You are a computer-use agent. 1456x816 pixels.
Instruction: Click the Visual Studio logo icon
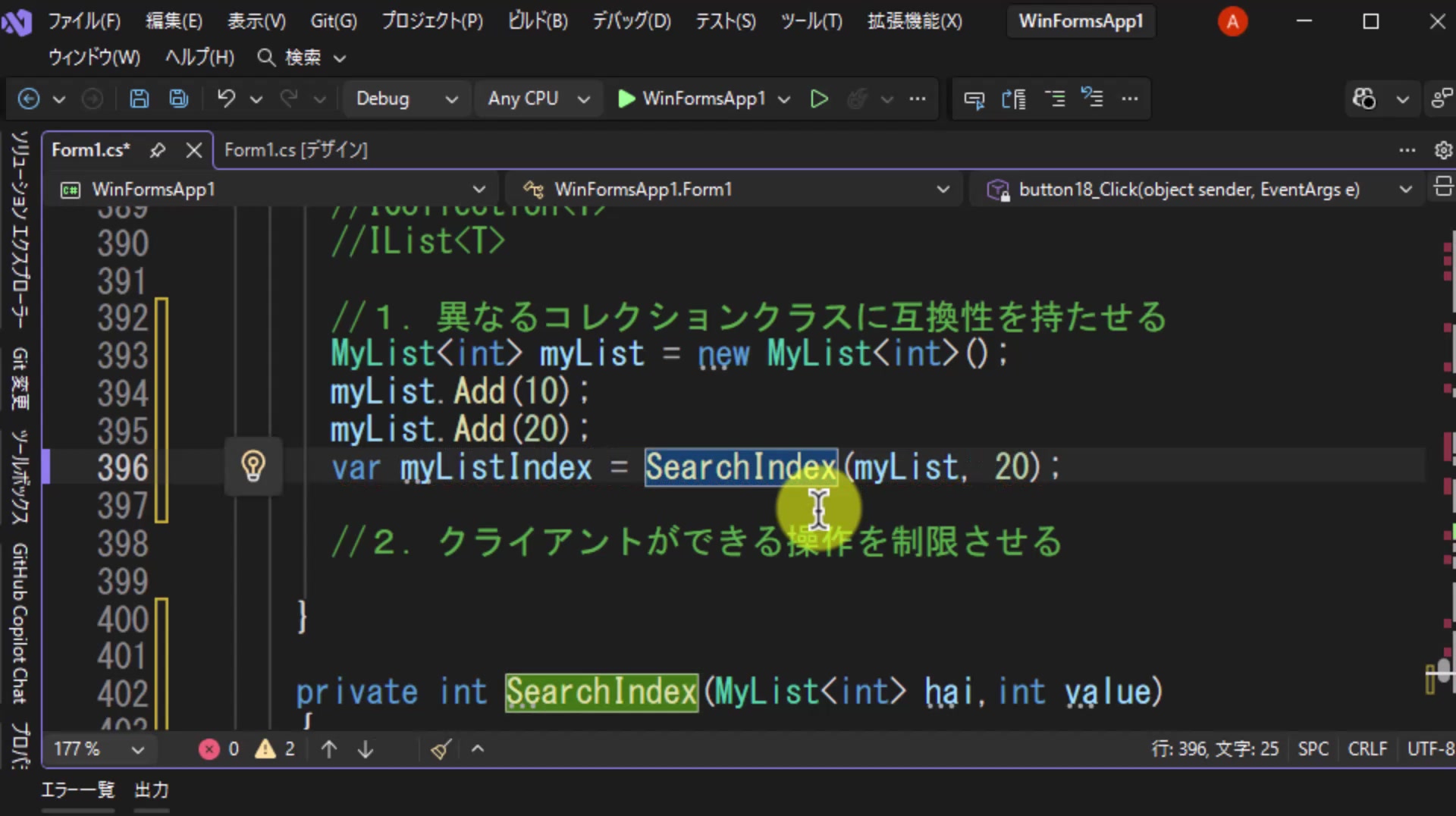[x=17, y=22]
